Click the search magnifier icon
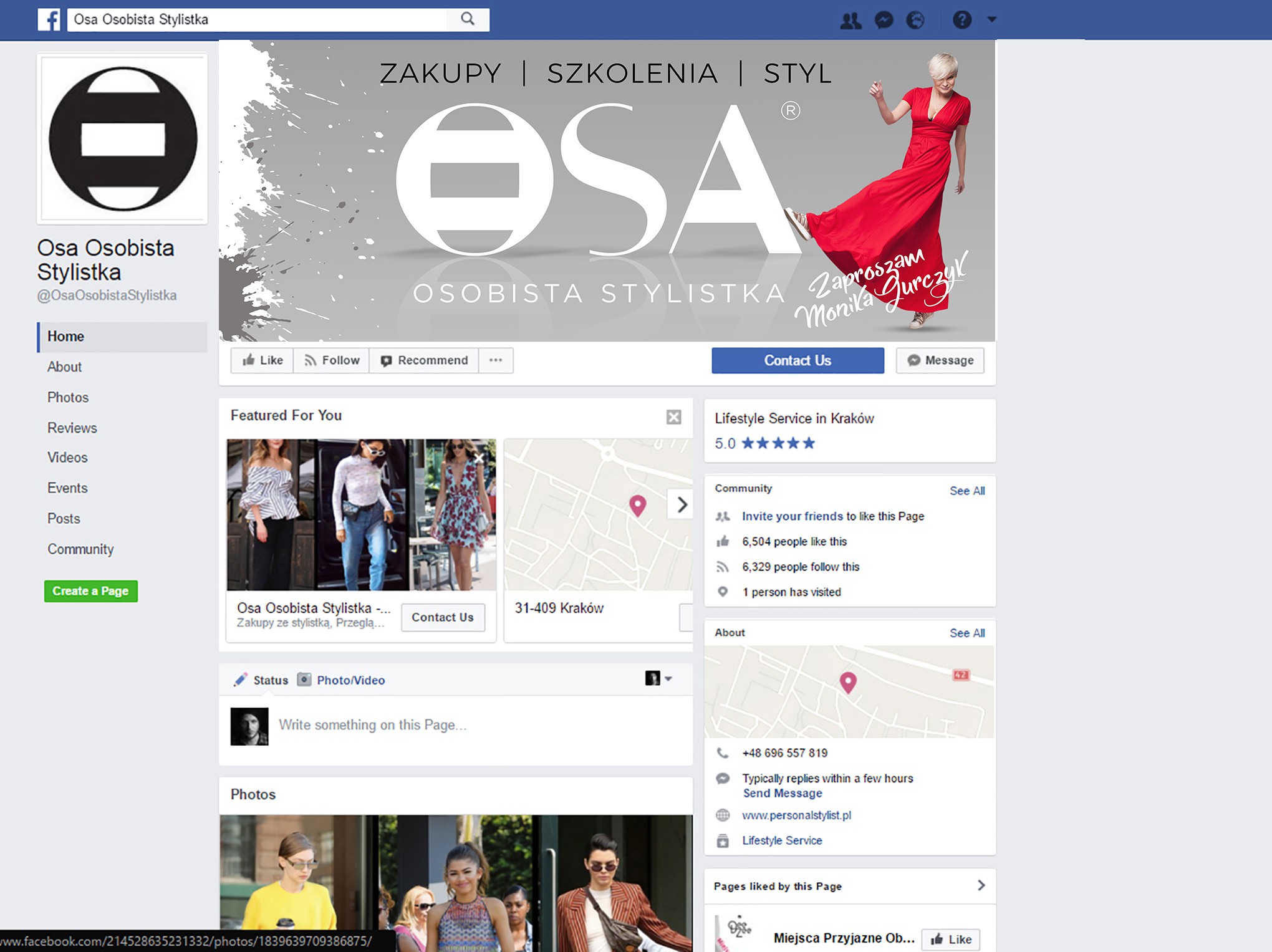Viewport: 1272px width, 952px height. click(x=468, y=19)
